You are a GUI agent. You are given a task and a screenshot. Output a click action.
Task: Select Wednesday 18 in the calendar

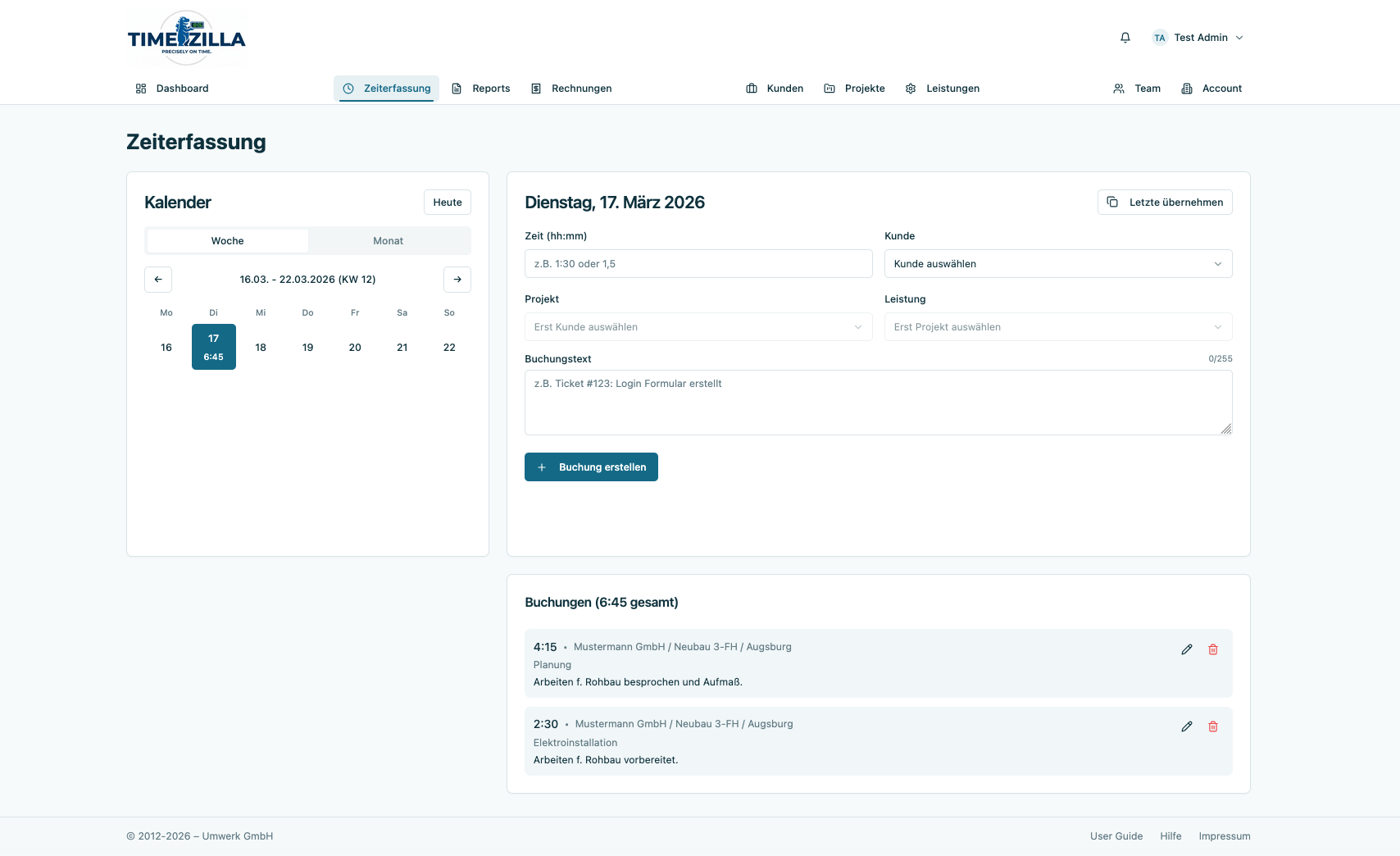click(x=261, y=348)
